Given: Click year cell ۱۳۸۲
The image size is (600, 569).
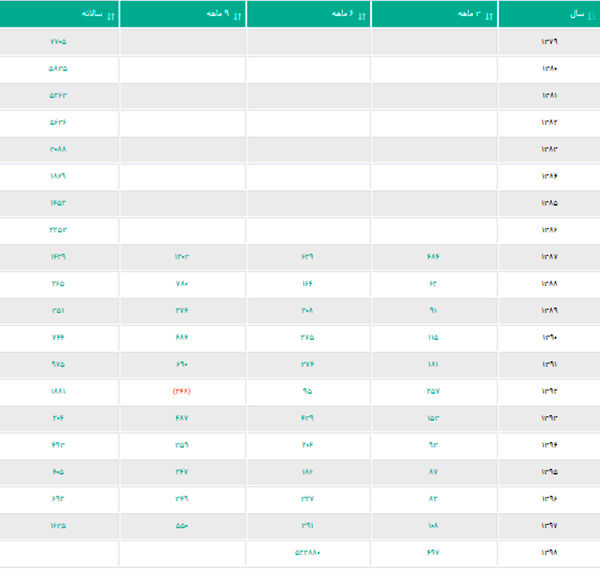Looking at the screenshot, I should click(x=549, y=122).
